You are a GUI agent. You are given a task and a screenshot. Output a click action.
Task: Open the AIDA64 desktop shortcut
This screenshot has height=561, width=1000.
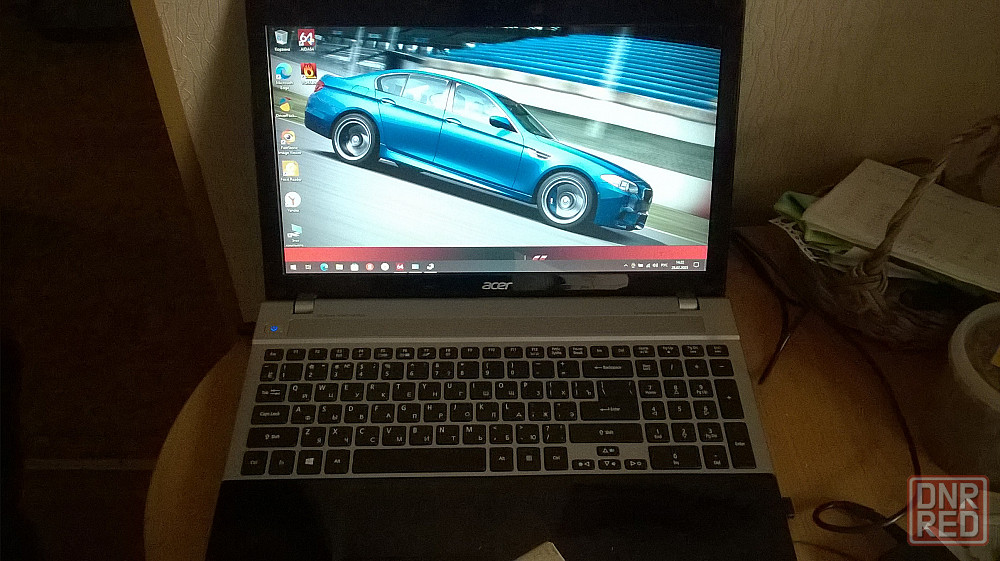coord(307,39)
